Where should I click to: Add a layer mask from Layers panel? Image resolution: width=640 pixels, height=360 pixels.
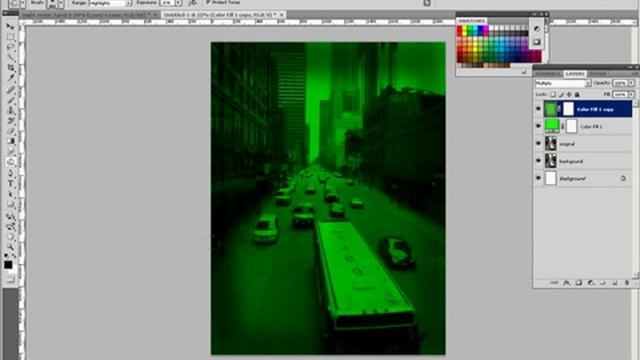(578, 282)
